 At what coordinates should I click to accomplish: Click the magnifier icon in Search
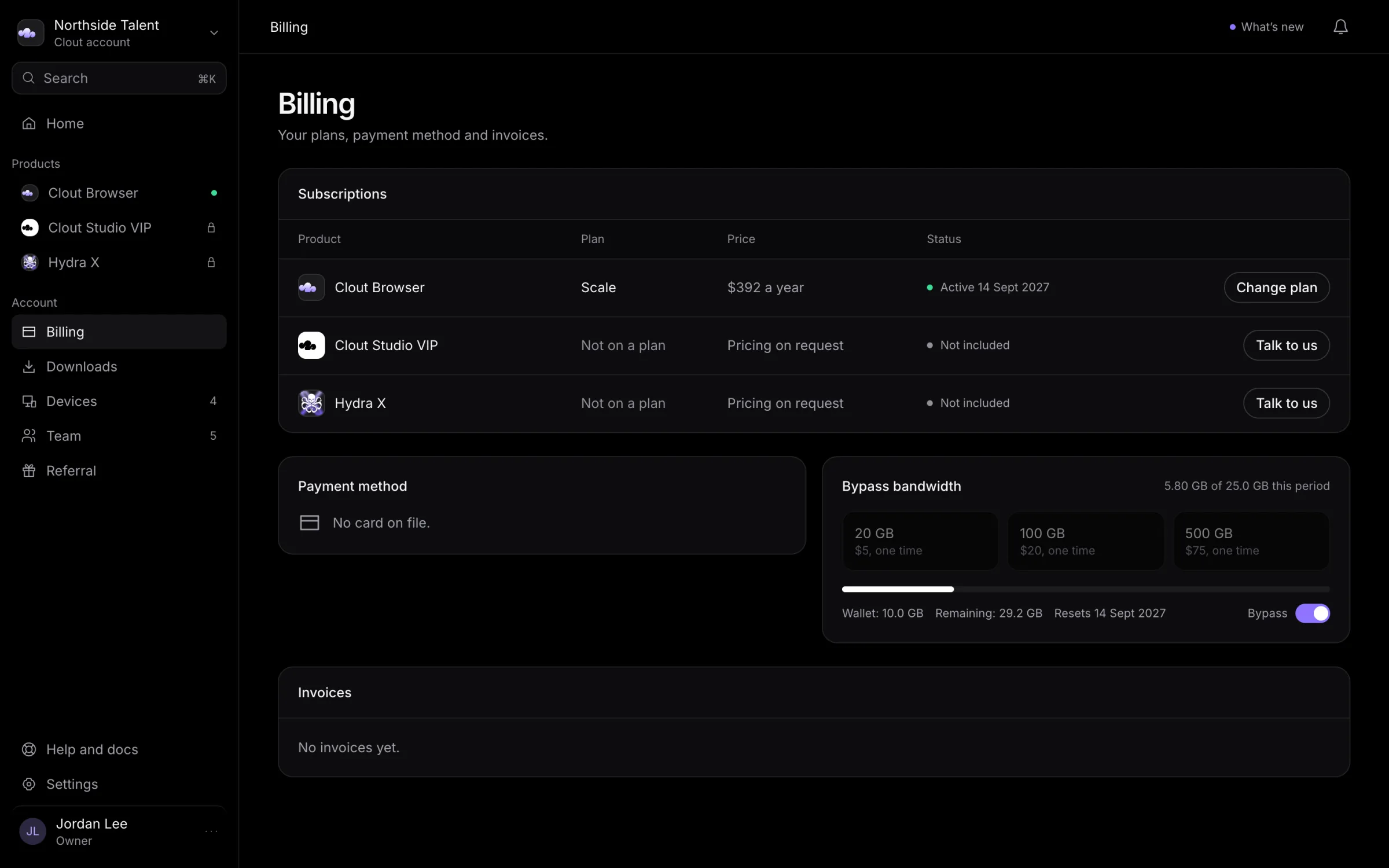[28, 78]
